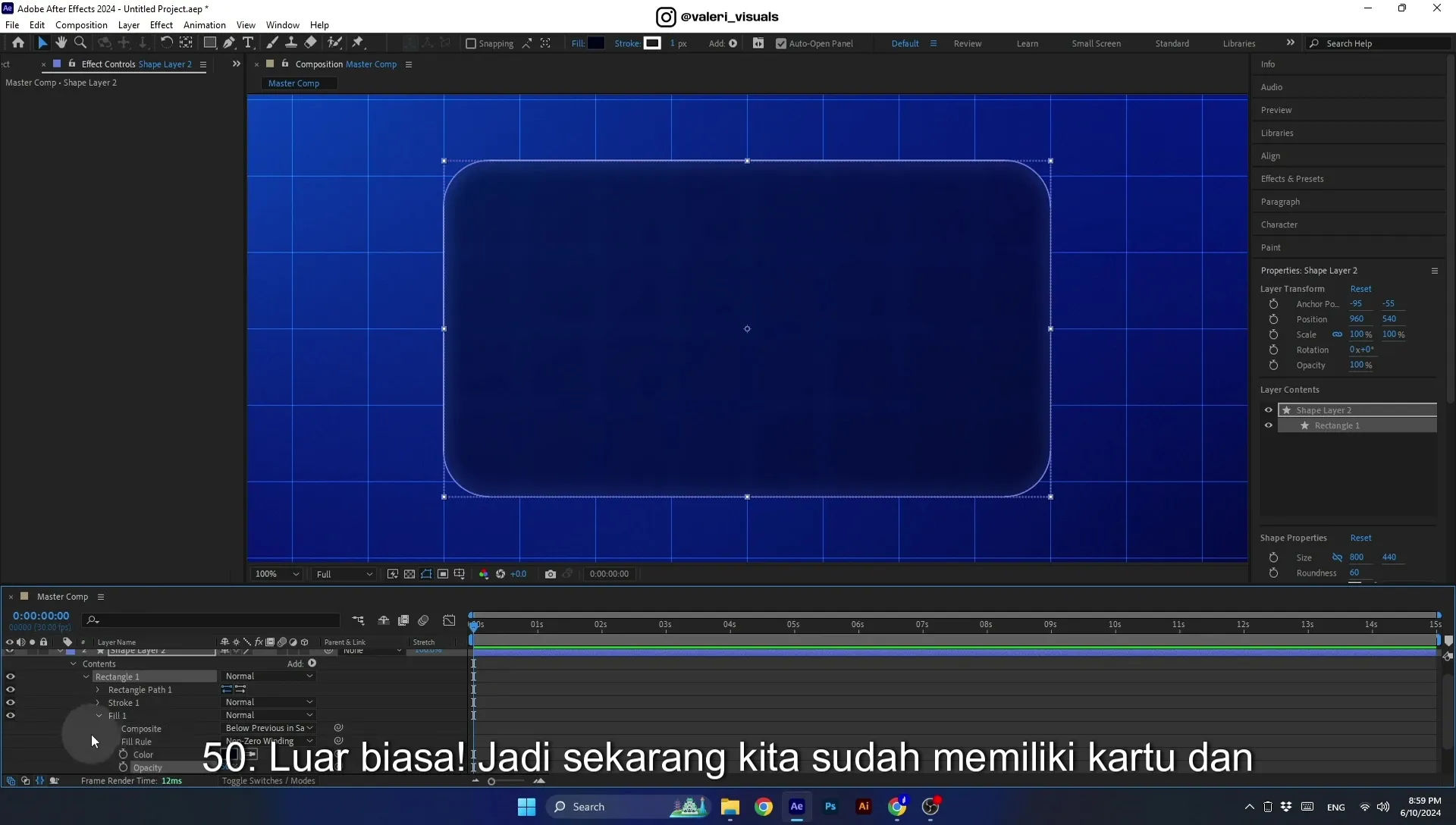
Task: Click the Stroke color swatch
Action: point(652,43)
